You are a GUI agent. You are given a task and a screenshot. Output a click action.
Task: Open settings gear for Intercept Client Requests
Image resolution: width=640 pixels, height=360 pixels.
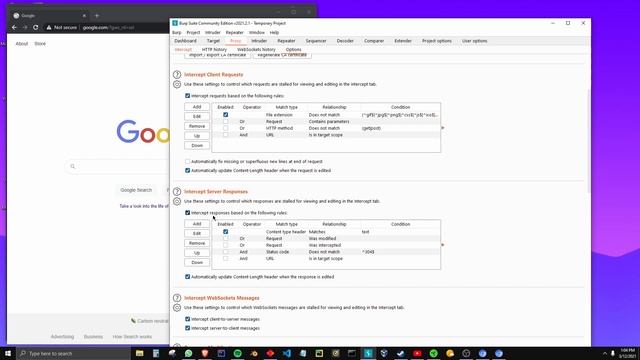coord(177,84)
